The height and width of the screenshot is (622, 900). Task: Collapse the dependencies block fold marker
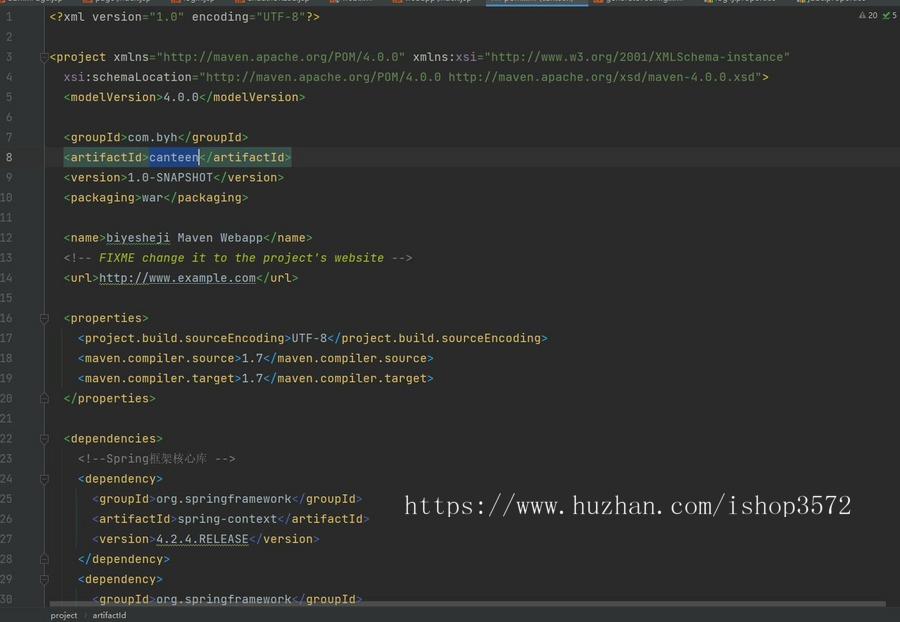[44, 438]
